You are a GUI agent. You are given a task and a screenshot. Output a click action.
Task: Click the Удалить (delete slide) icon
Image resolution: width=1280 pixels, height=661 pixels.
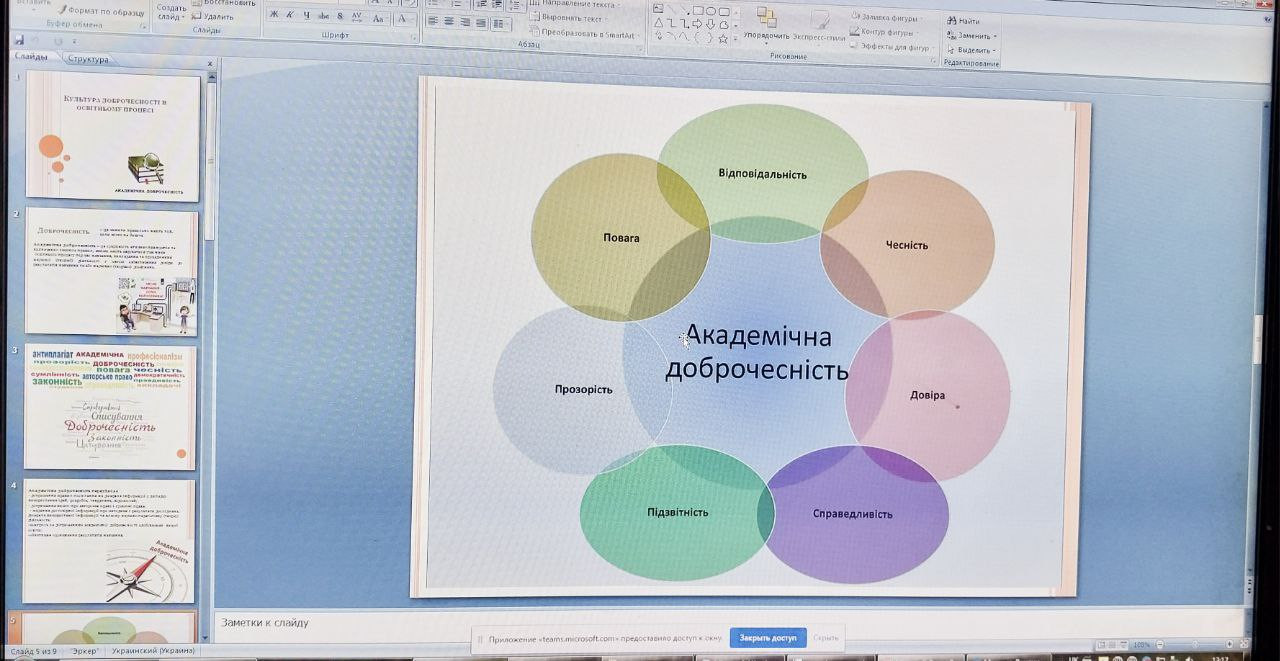(x=196, y=16)
